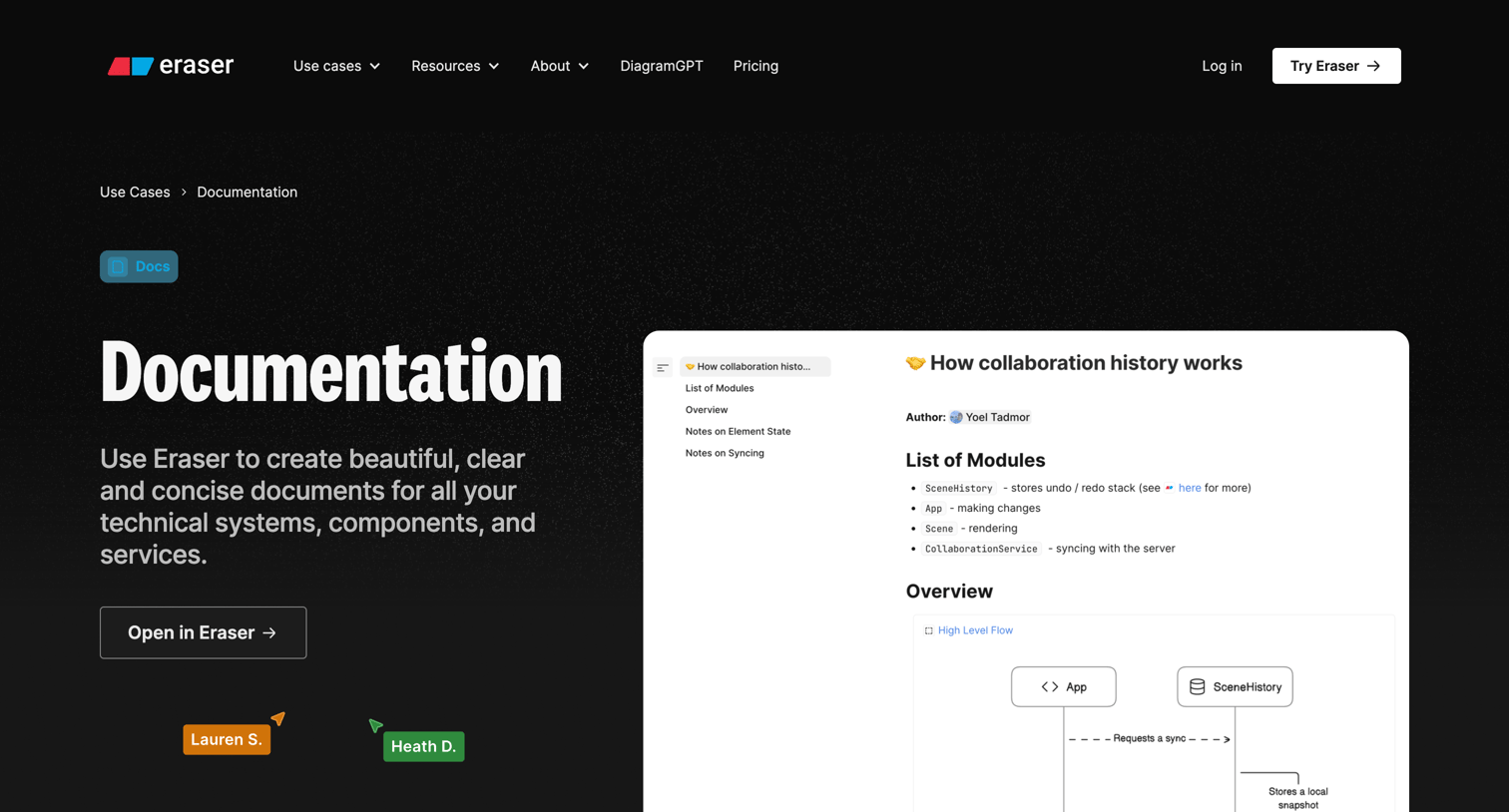Click the chevron next to Use cases
Screen dimensions: 1509x812
point(375,67)
